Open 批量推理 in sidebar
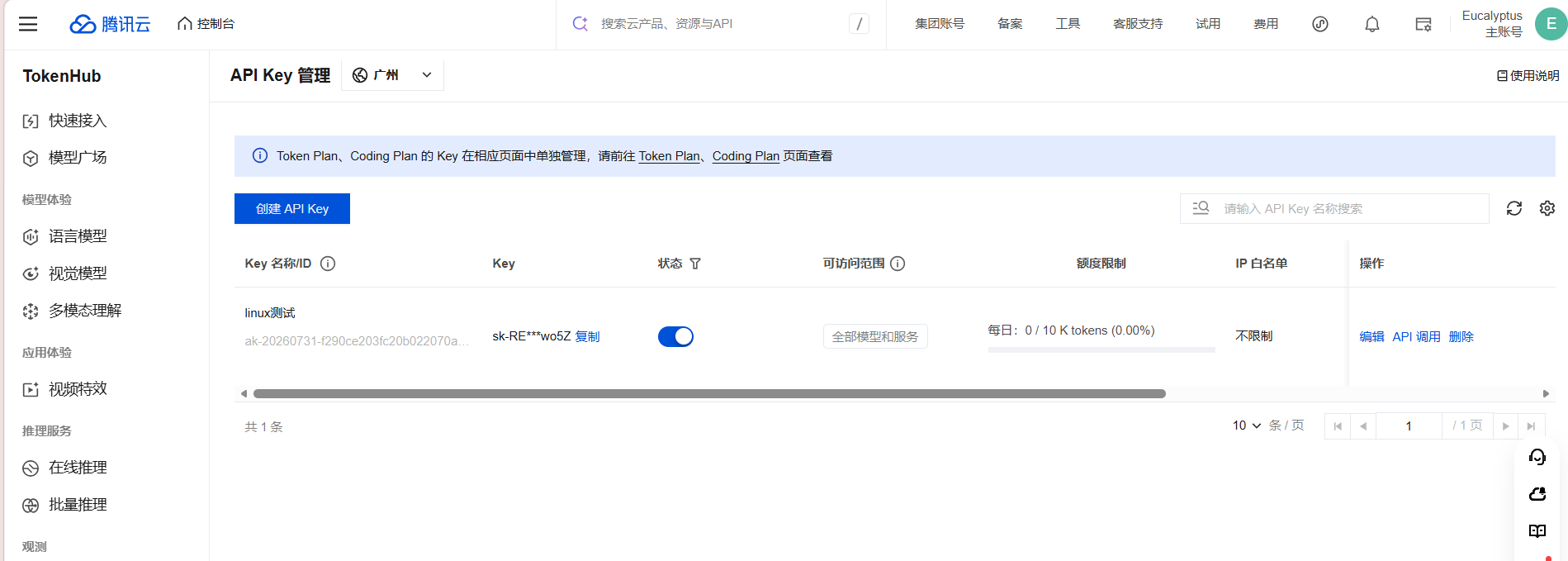 (x=78, y=505)
